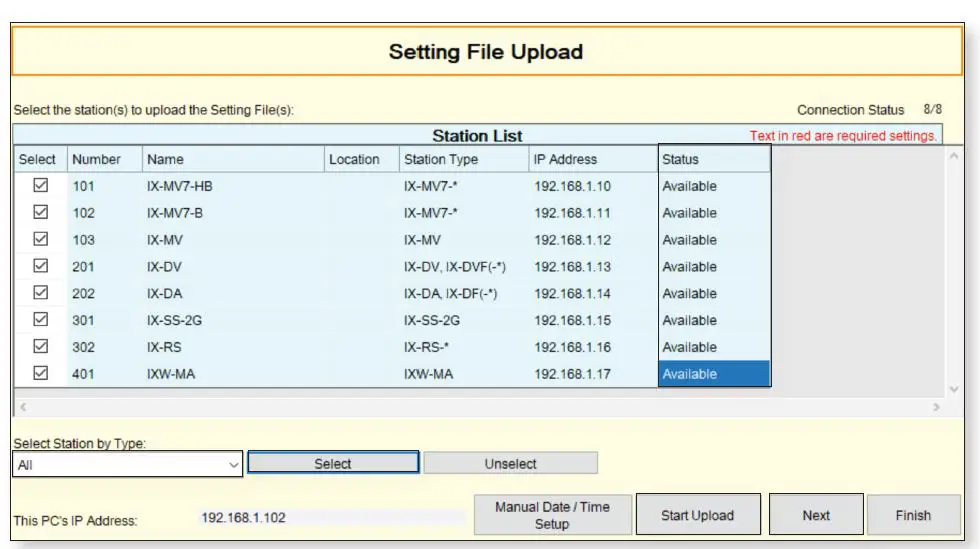980x549 pixels.
Task: Click IP address 192.168.1.11
Action: pyautogui.click(x=572, y=213)
